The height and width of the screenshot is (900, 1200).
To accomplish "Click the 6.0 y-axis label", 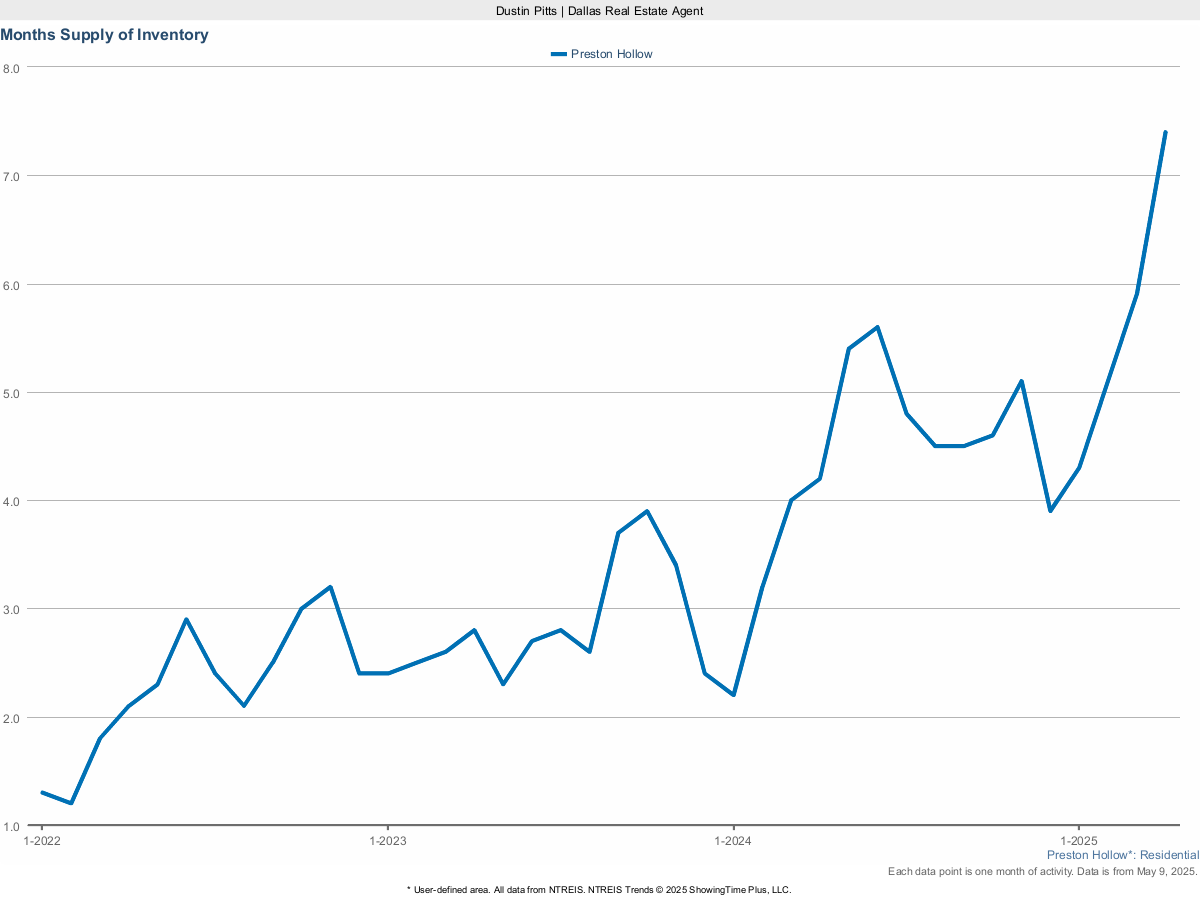I will pos(11,284).
